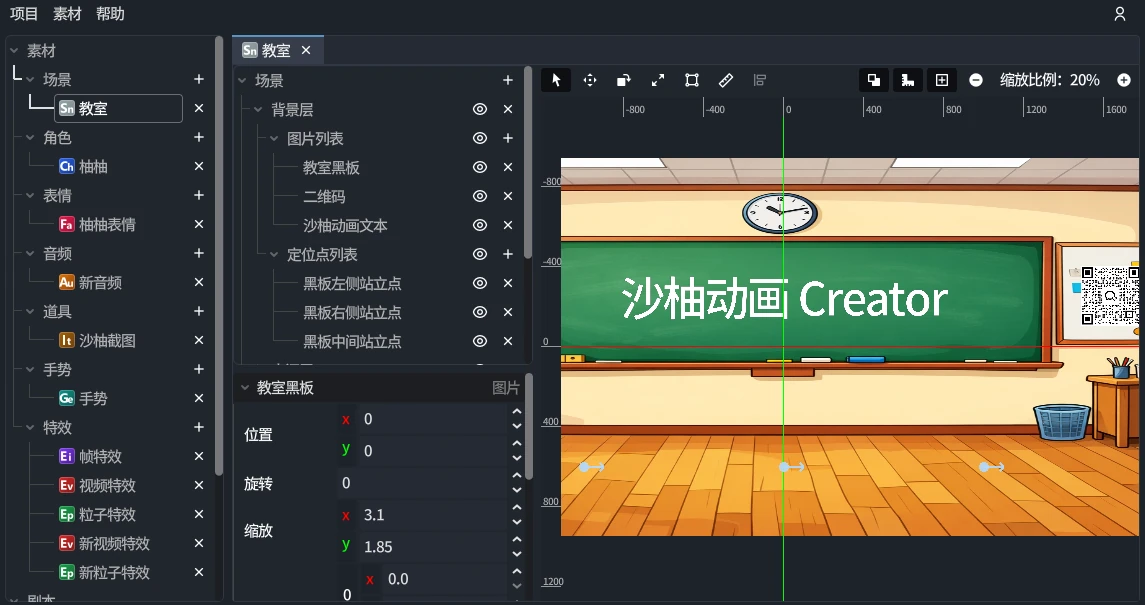Select the rotate tool in canvas toolbar
Viewport: 1145px width, 605px height.
624,80
